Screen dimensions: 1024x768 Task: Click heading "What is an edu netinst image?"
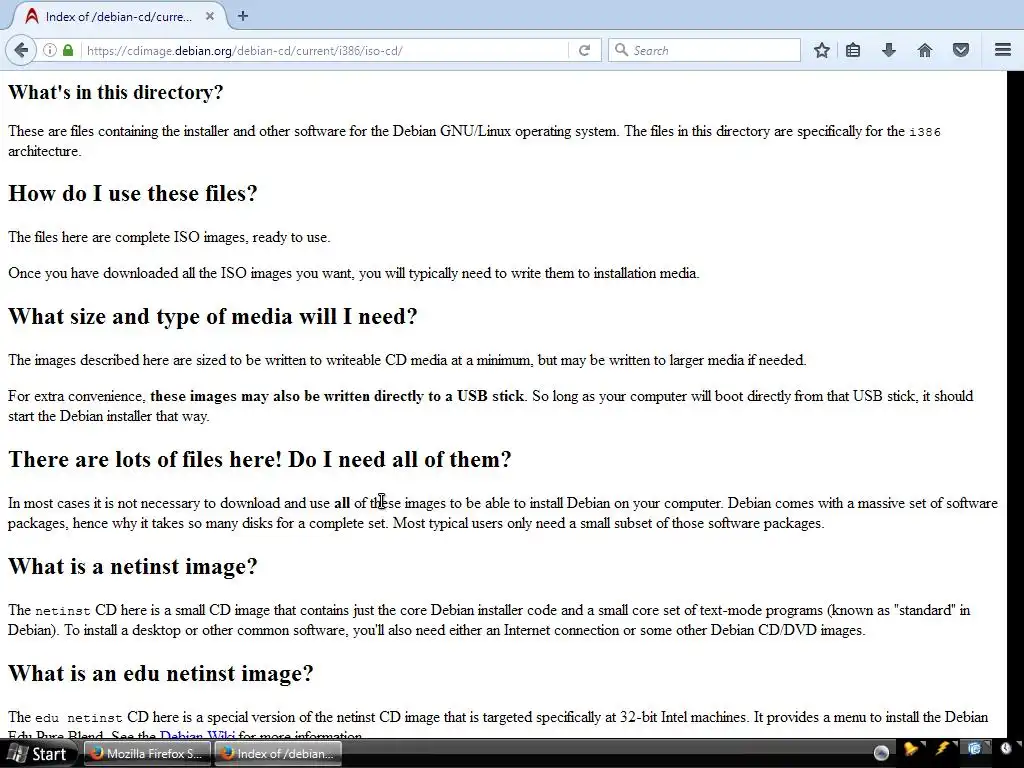(x=161, y=673)
